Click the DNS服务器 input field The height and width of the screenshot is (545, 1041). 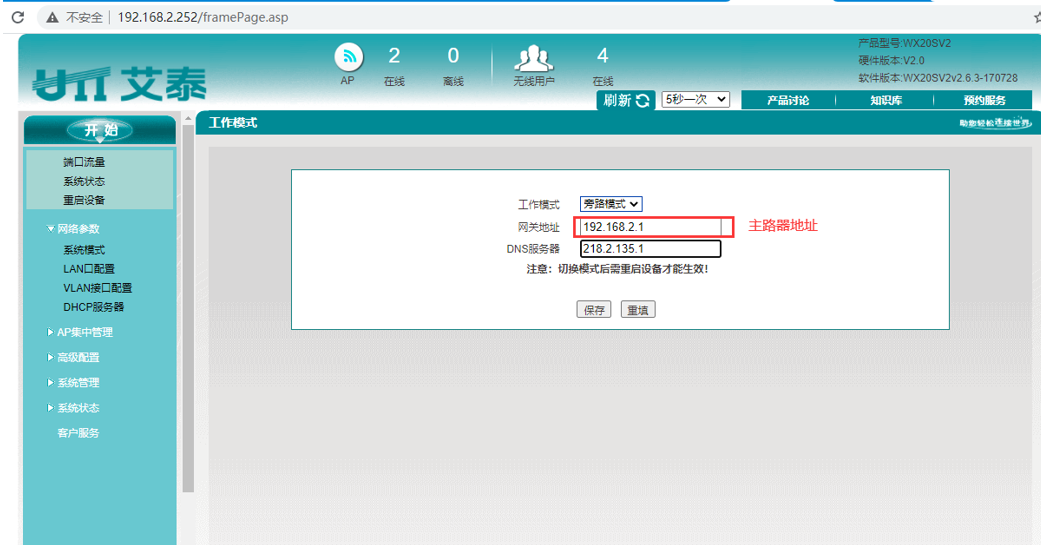click(649, 249)
